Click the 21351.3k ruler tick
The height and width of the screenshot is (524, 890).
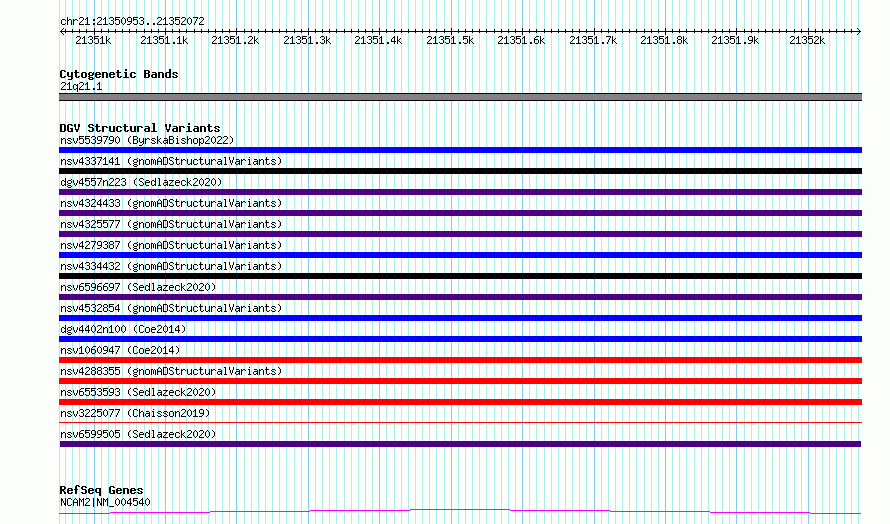(x=307, y=40)
